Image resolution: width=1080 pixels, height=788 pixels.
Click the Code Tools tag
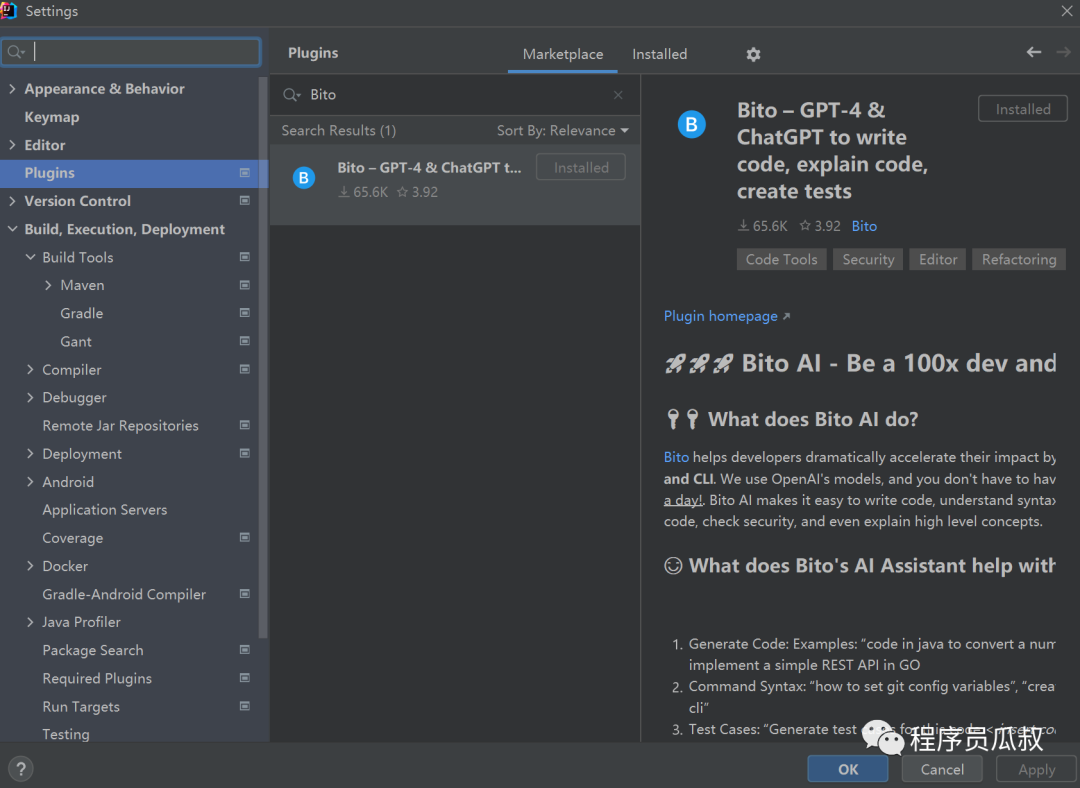coord(781,260)
